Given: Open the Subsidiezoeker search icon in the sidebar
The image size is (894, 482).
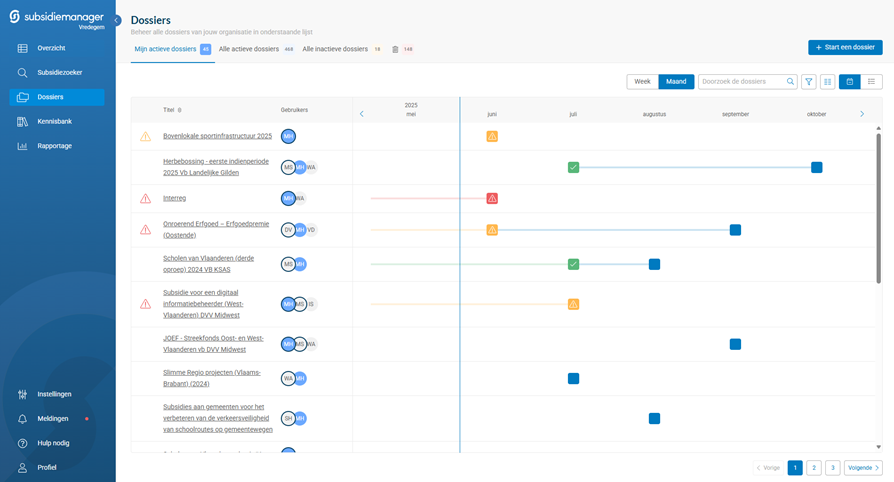Looking at the screenshot, I should (x=22, y=73).
